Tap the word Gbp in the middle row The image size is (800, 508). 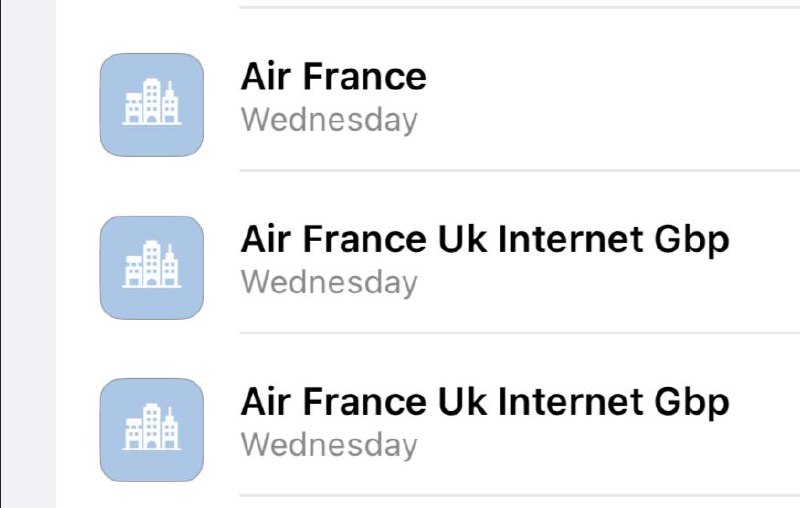[x=691, y=240]
